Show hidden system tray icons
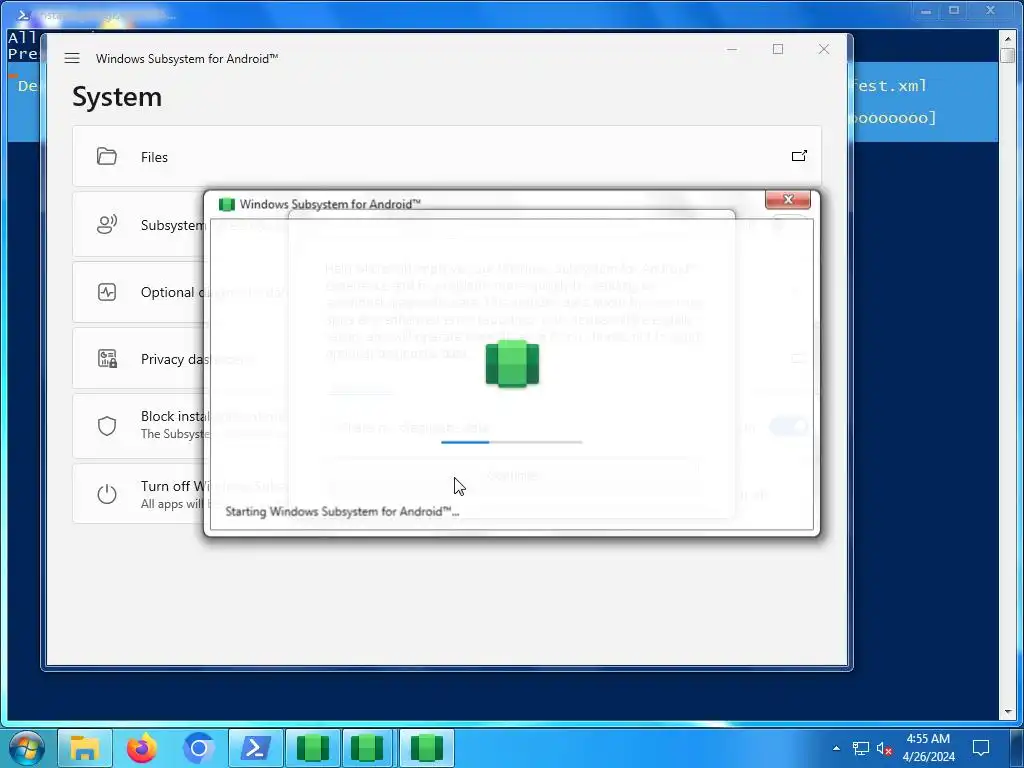Viewport: 1024px width, 768px height. coord(836,748)
